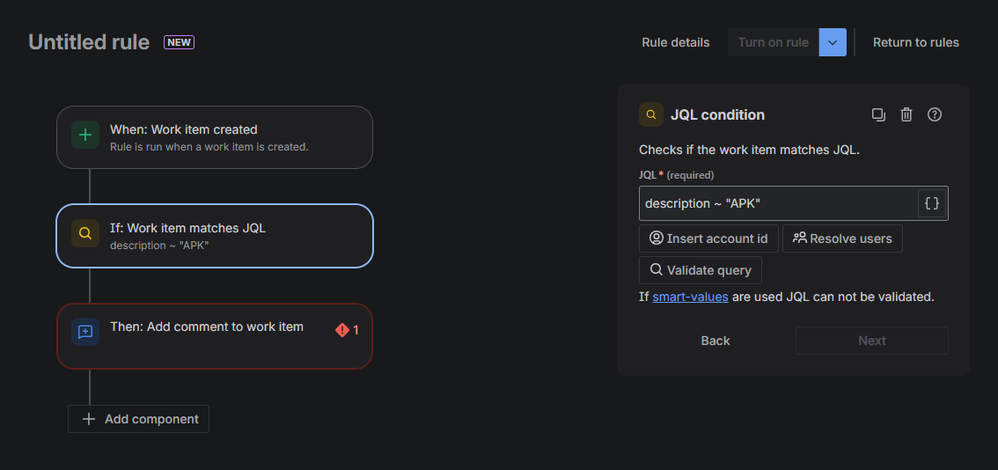
Task: Open help for JQL condition
Action: [x=934, y=115]
